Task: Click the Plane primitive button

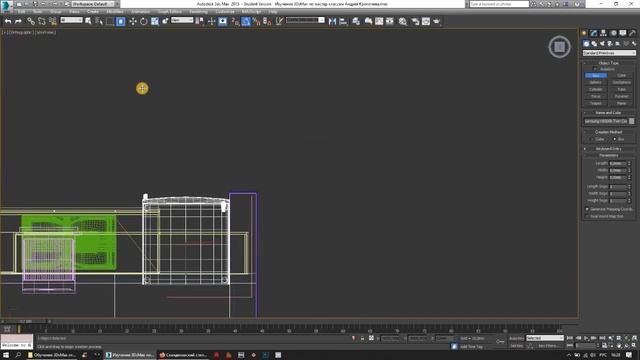Action: [621, 103]
